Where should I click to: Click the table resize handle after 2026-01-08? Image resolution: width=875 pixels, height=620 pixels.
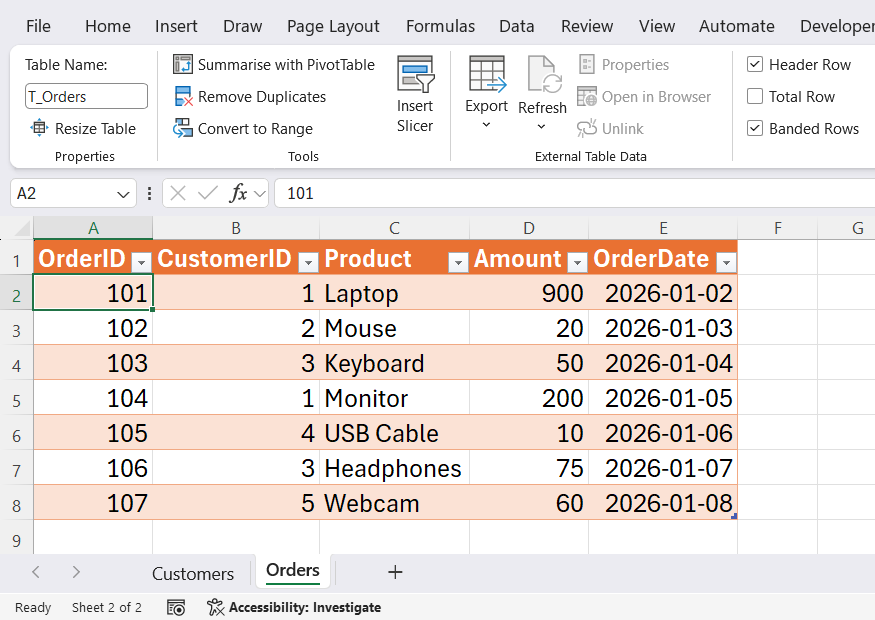tap(734, 516)
